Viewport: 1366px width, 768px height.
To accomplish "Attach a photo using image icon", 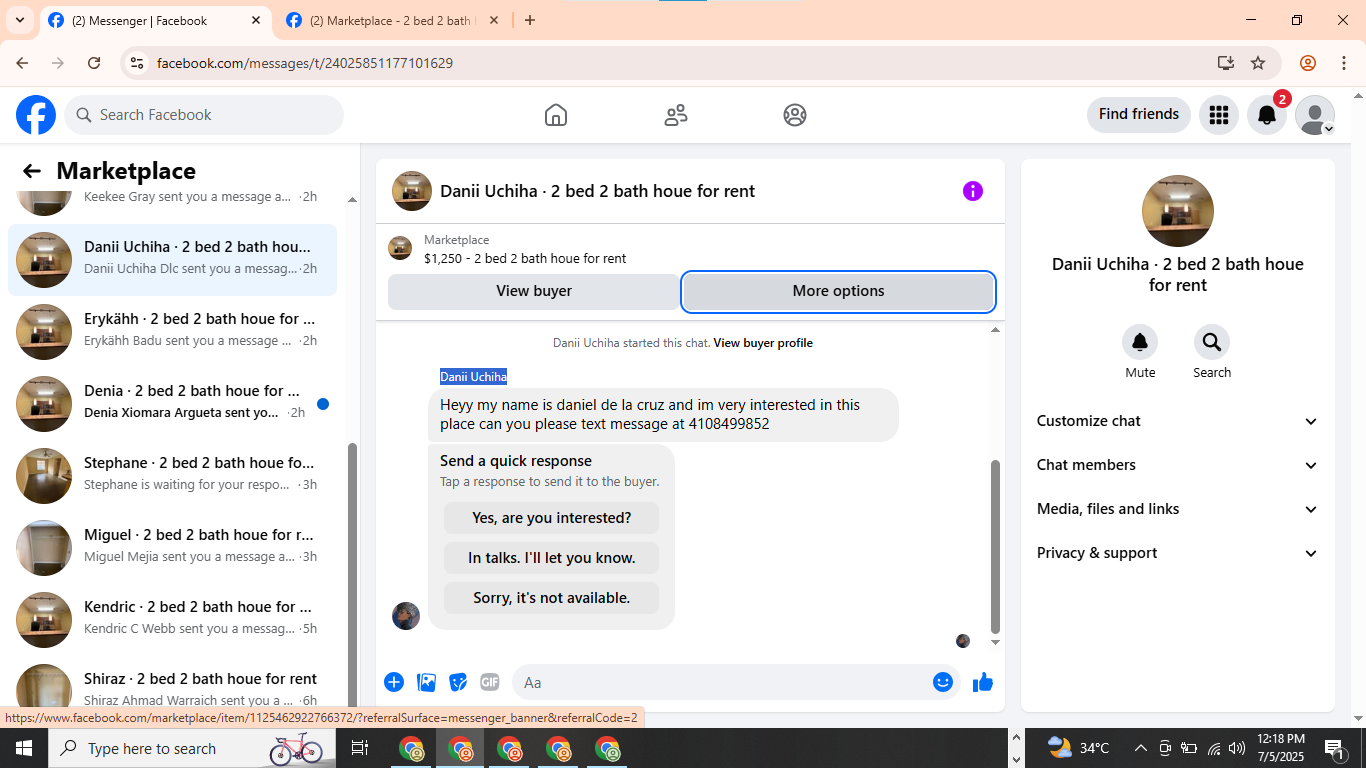I will [x=427, y=682].
